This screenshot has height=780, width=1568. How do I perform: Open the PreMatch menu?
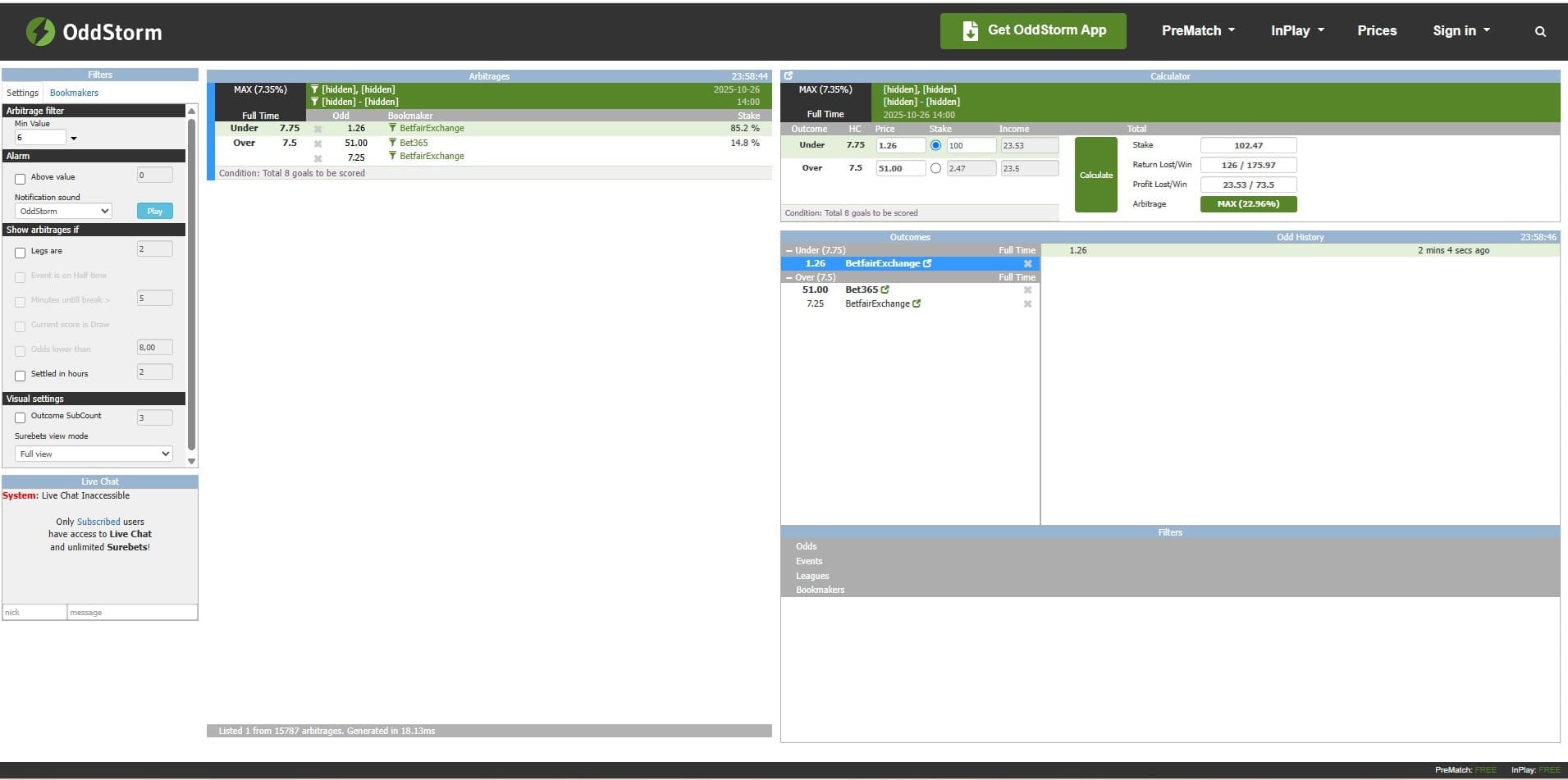coord(1197,30)
